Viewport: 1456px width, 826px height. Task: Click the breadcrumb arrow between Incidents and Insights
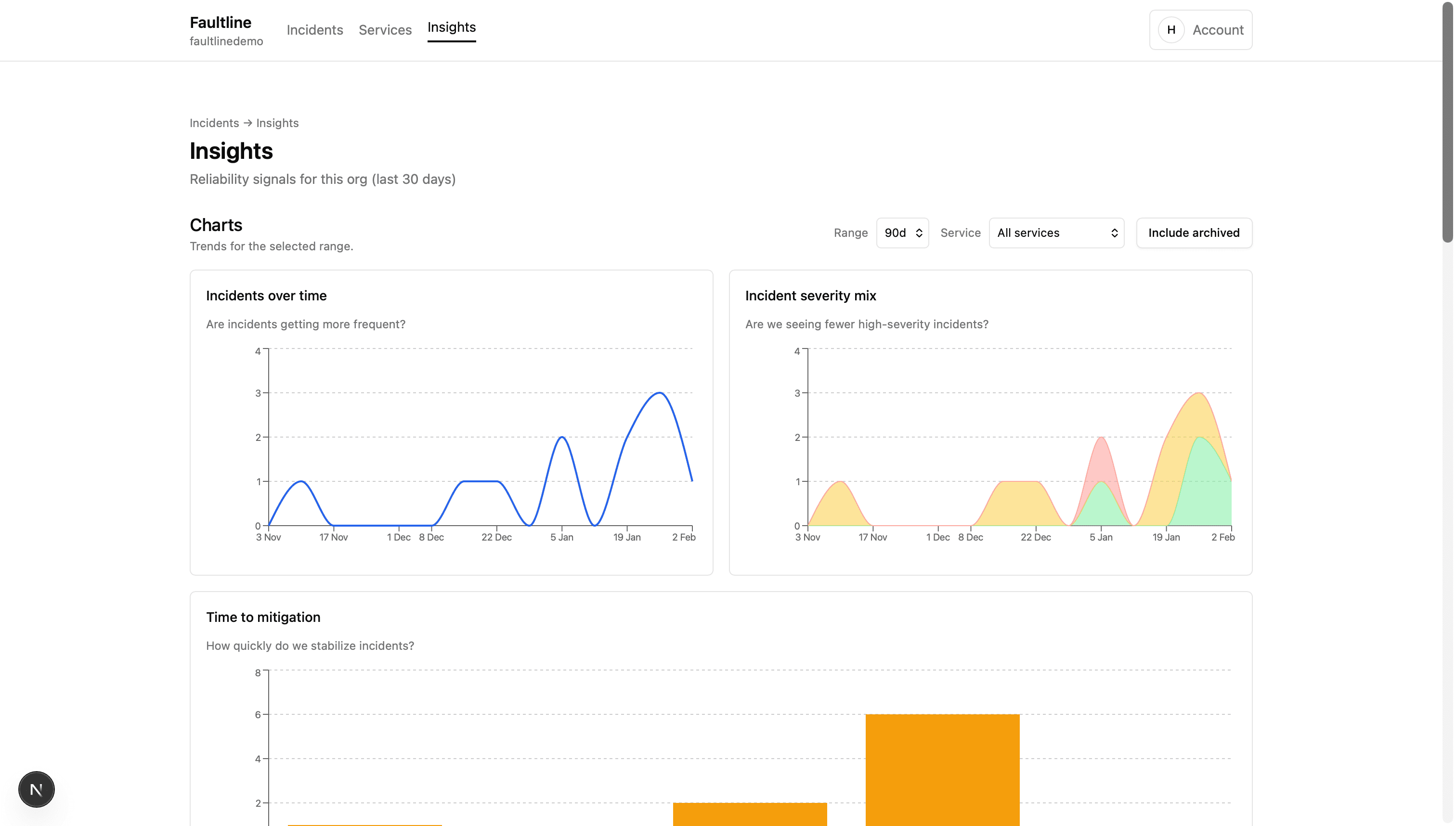(x=247, y=123)
